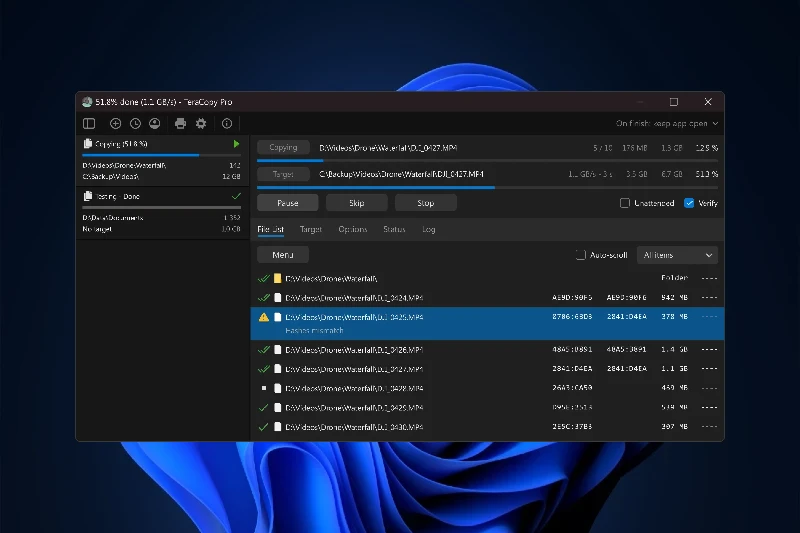The image size is (800, 533).
Task: Click the target path C:\Backup\Videos\Drone\Waterfall\DJI_0427.MP4
Action: point(402,174)
